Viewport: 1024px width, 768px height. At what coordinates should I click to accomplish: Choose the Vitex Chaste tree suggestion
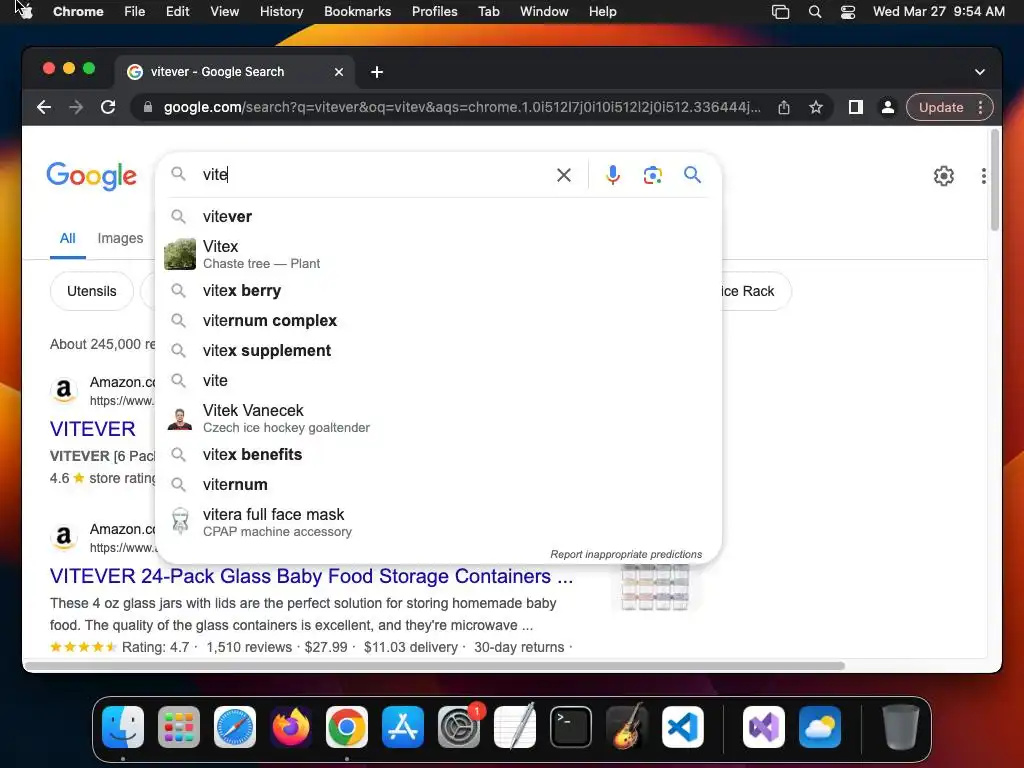439,254
